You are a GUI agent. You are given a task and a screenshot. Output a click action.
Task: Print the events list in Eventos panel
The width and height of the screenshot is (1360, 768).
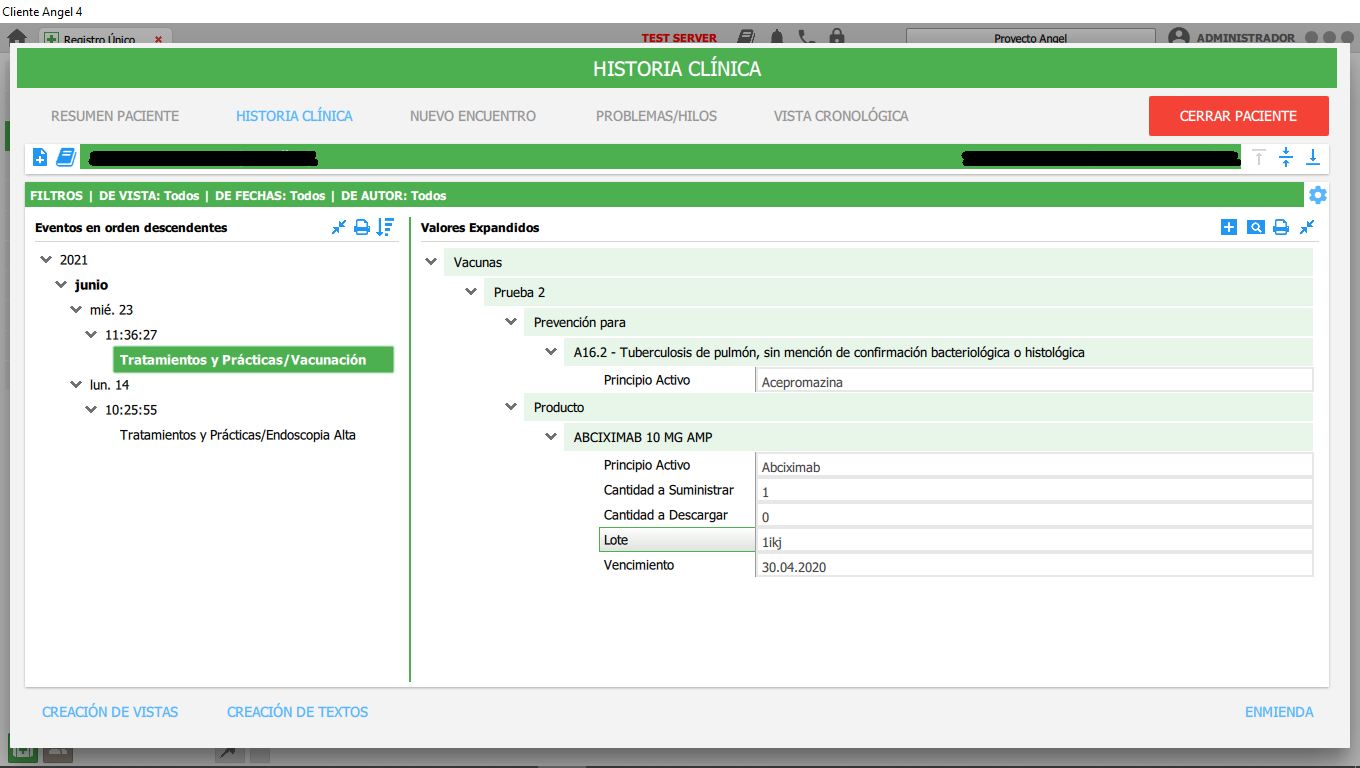click(362, 227)
